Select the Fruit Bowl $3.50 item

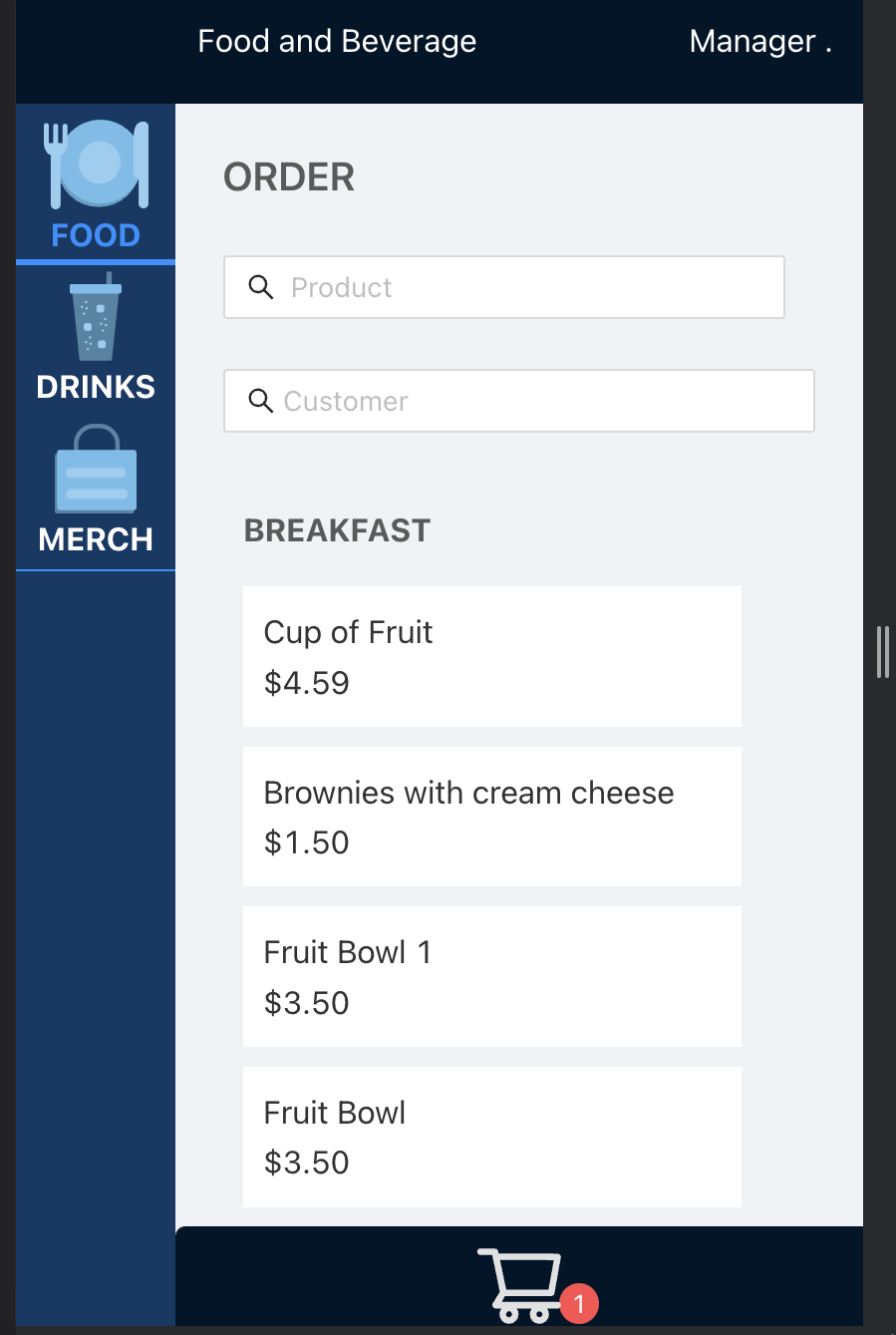pyautogui.click(x=491, y=1137)
